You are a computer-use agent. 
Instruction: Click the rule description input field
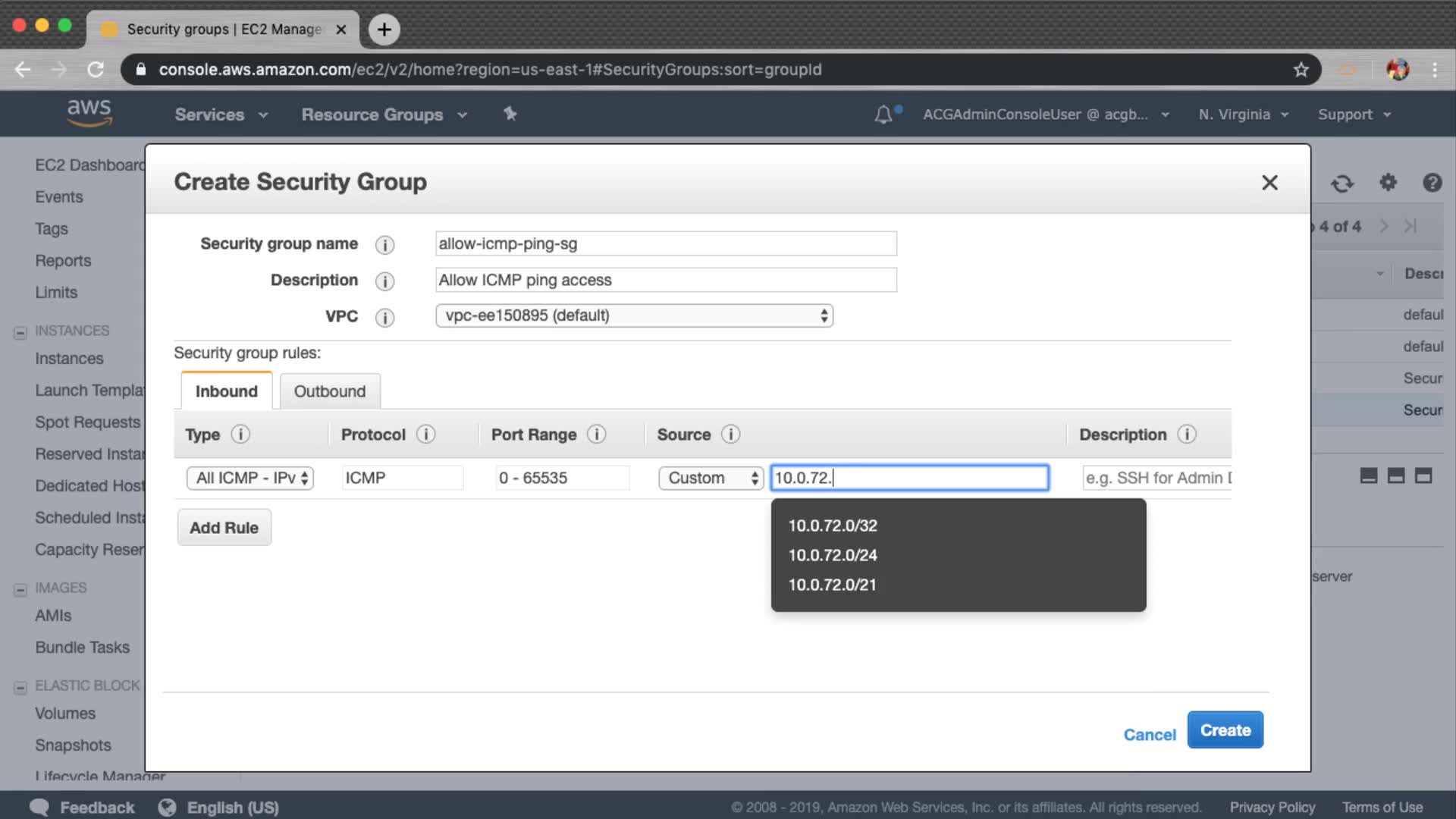(x=1156, y=478)
